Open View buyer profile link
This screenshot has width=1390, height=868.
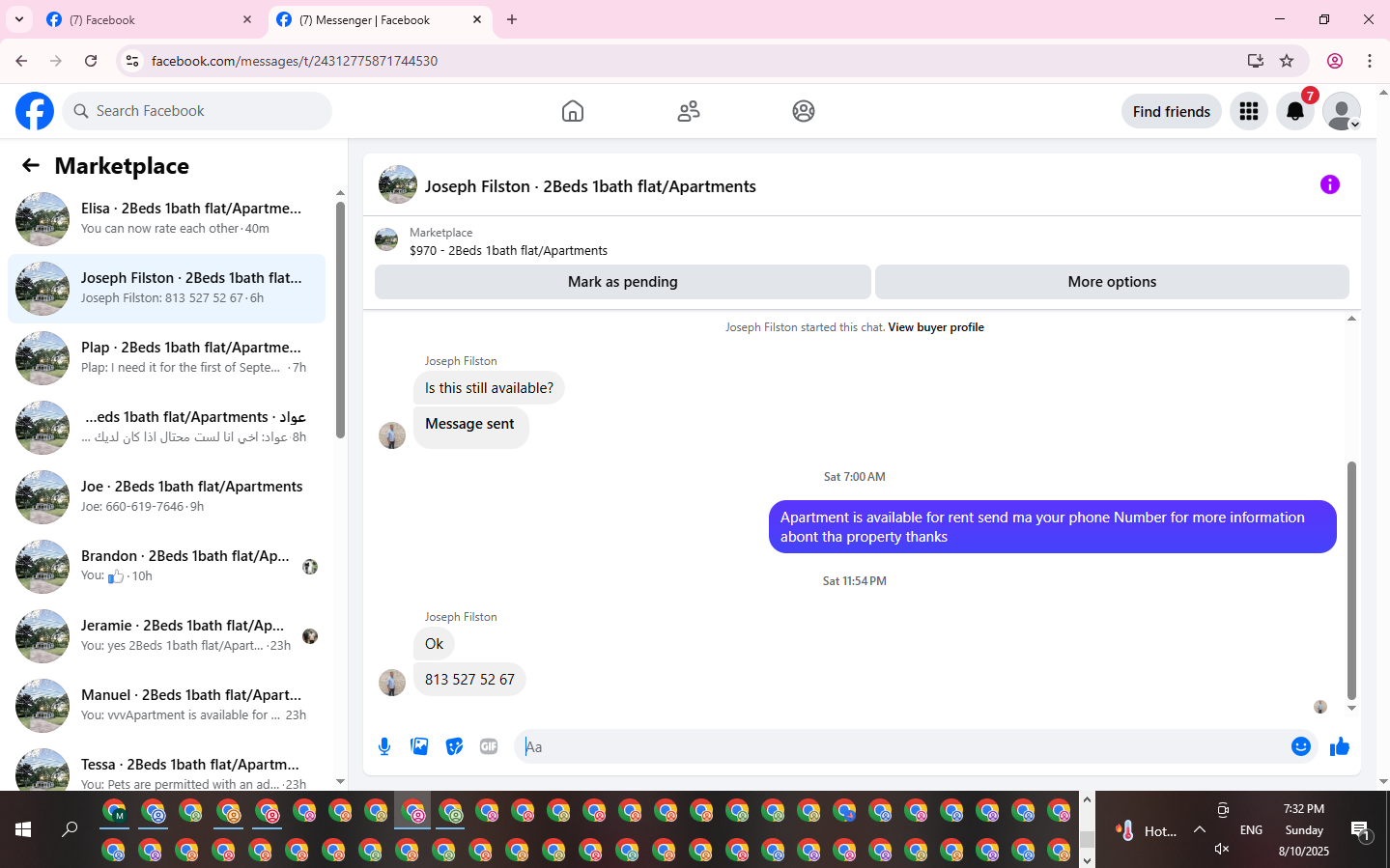pyautogui.click(x=936, y=327)
